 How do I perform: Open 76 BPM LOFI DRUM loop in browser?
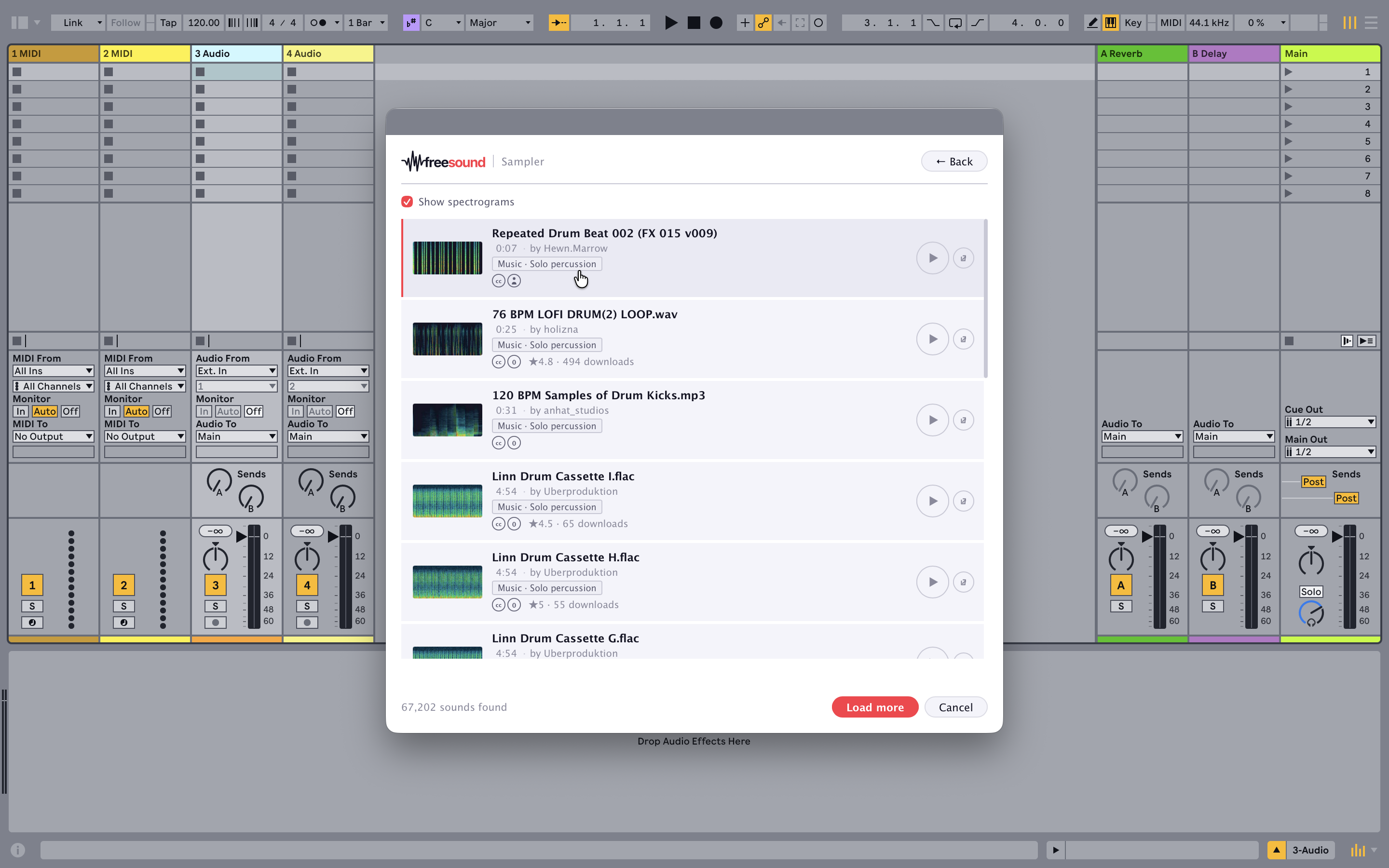963,339
